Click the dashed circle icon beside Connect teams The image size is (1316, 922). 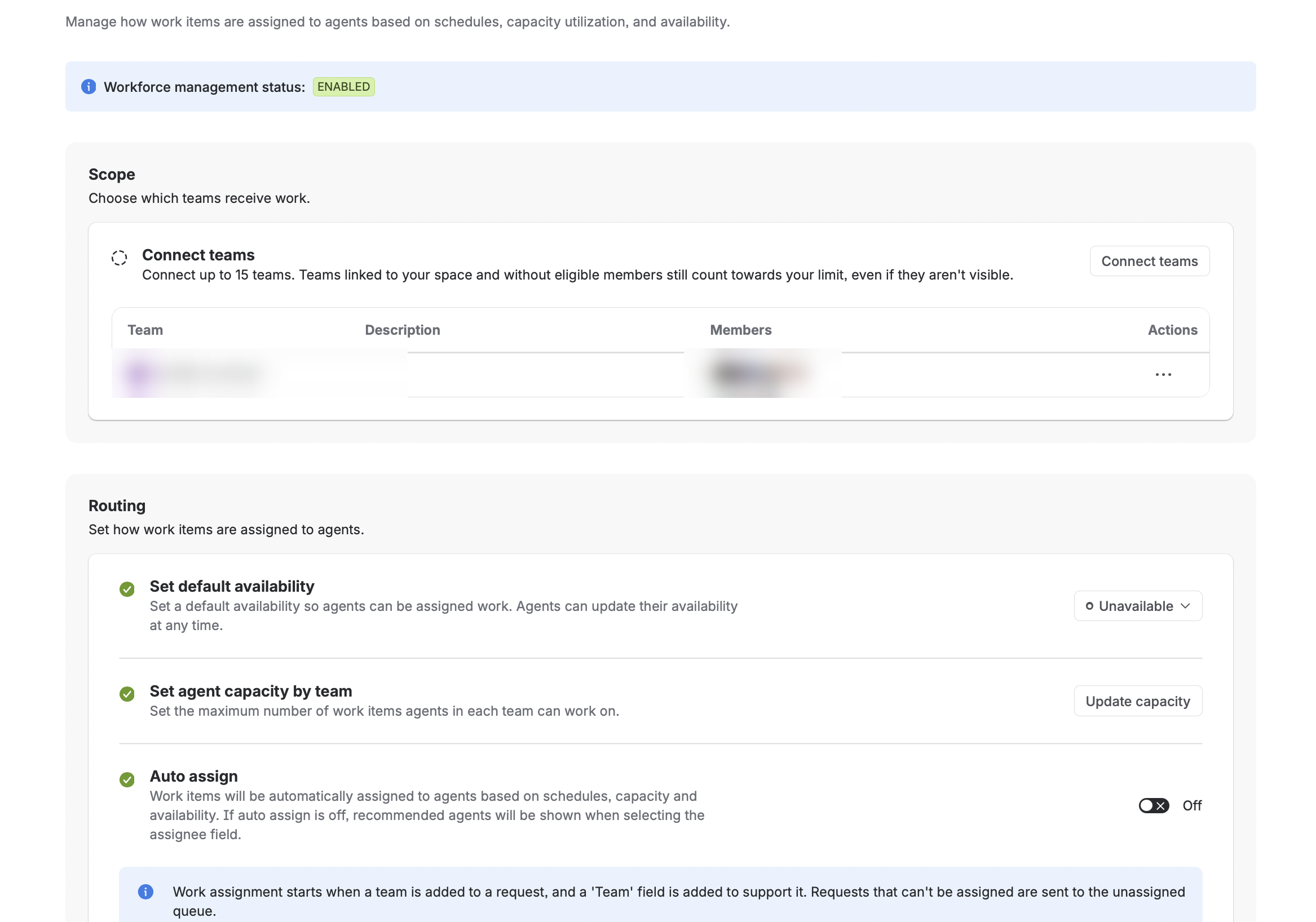119,258
